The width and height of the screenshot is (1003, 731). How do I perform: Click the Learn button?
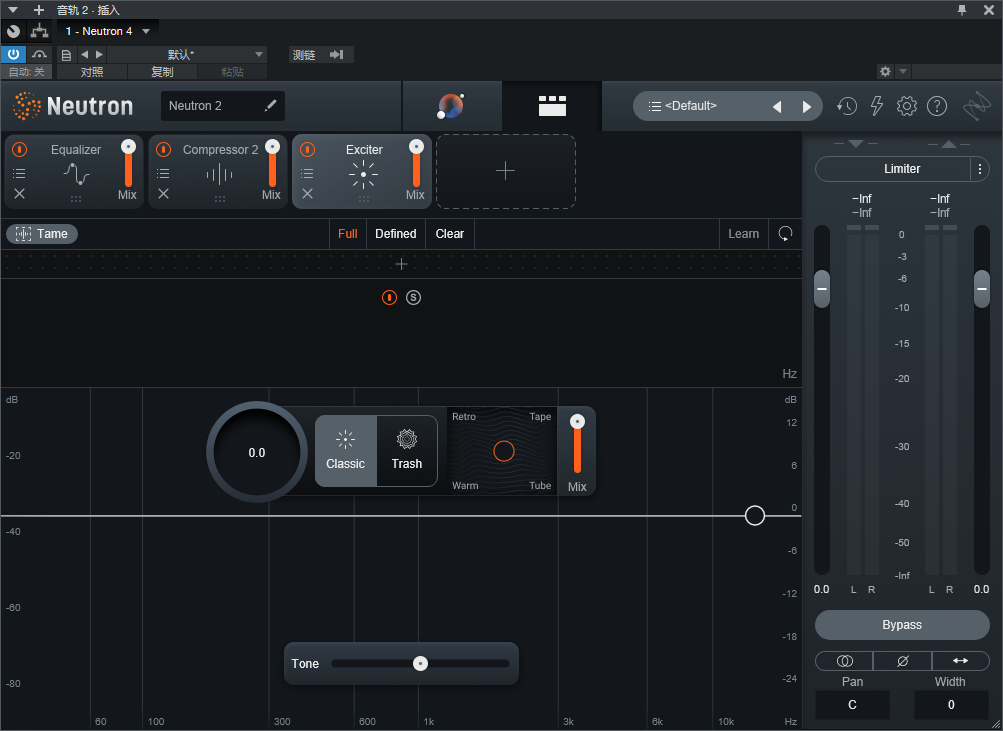click(743, 233)
